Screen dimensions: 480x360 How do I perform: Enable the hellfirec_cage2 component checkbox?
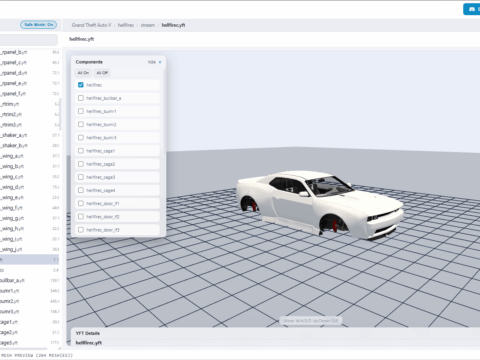pos(81,164)
